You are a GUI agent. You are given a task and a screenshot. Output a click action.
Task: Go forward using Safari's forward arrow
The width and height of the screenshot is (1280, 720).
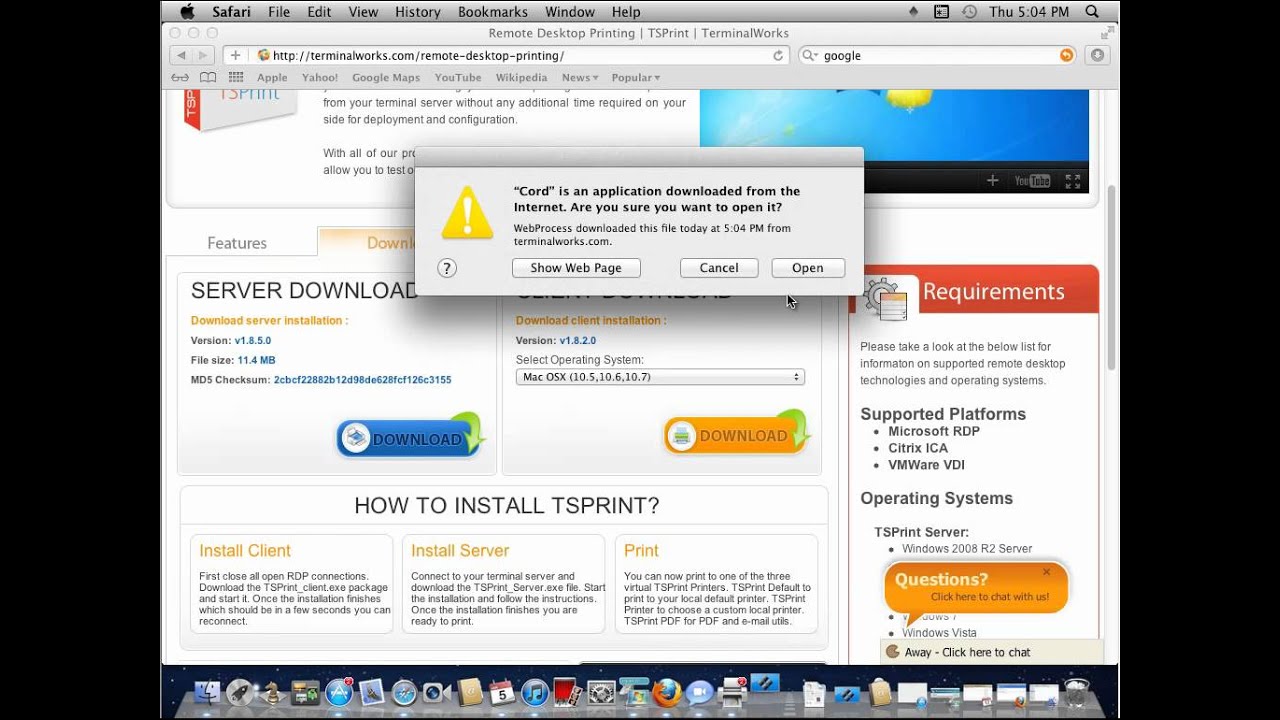click(203, 56)
